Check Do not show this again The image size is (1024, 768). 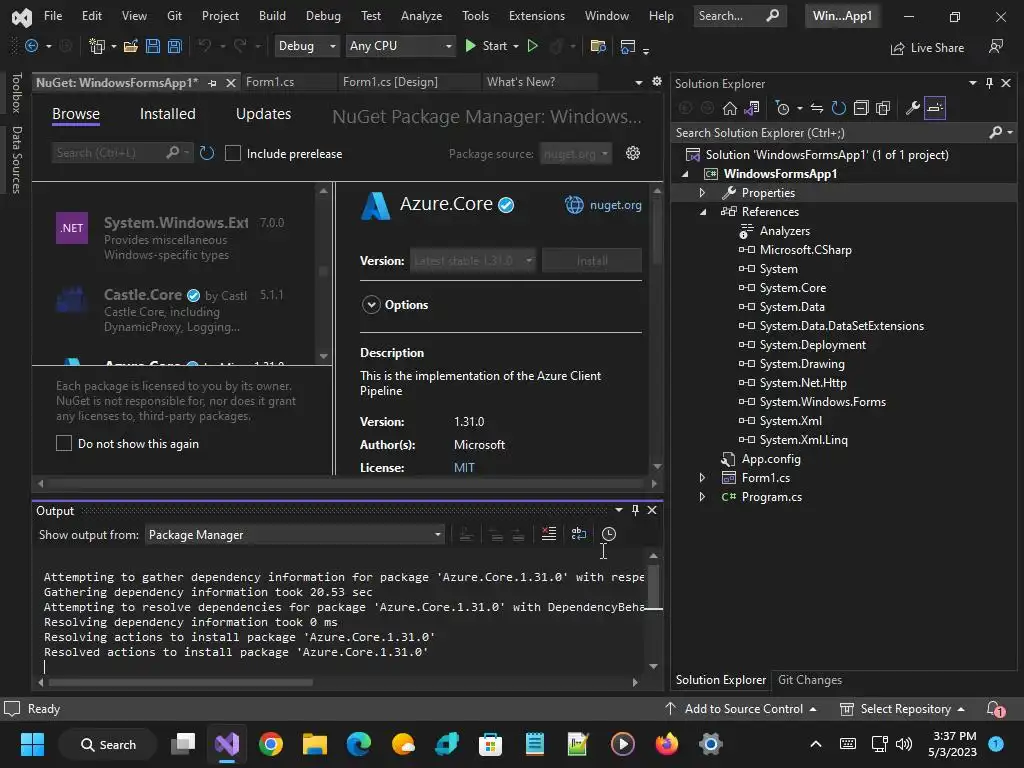coord(63,443)
